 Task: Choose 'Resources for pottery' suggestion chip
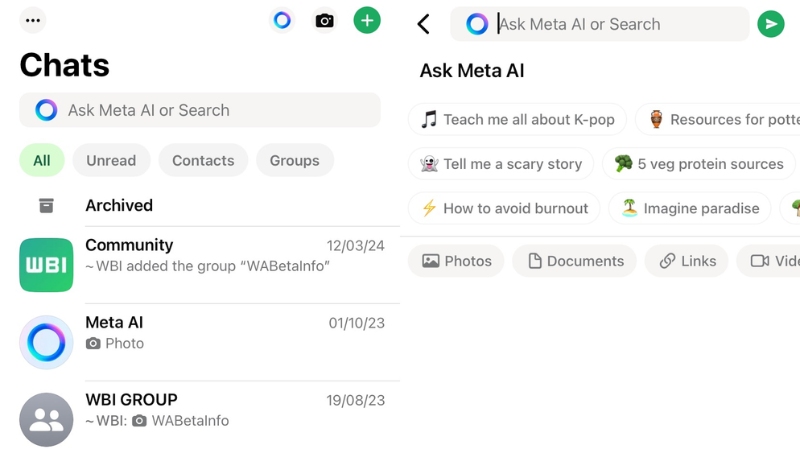point(718,119)
